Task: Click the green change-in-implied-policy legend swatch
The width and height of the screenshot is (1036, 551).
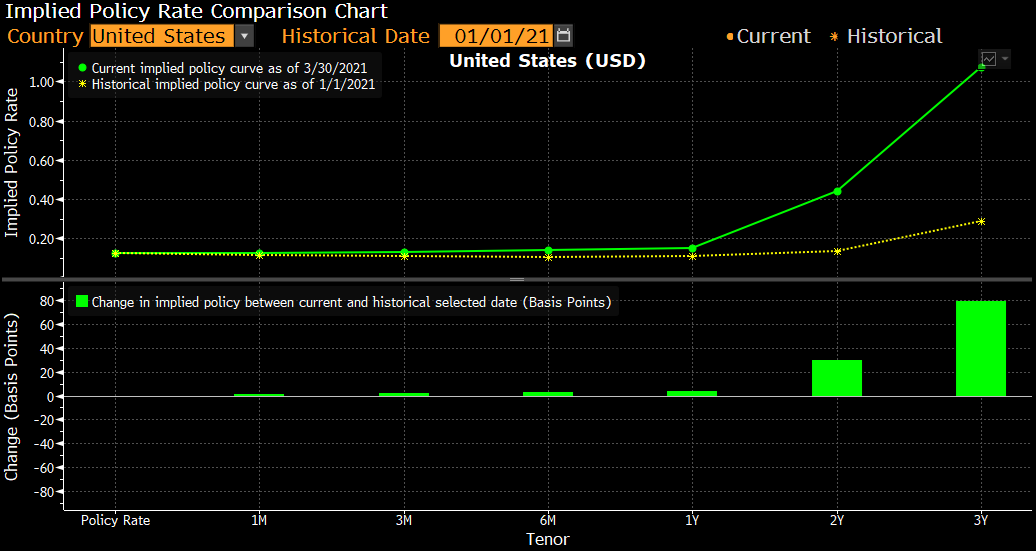Action: click(x=81, y=301)
